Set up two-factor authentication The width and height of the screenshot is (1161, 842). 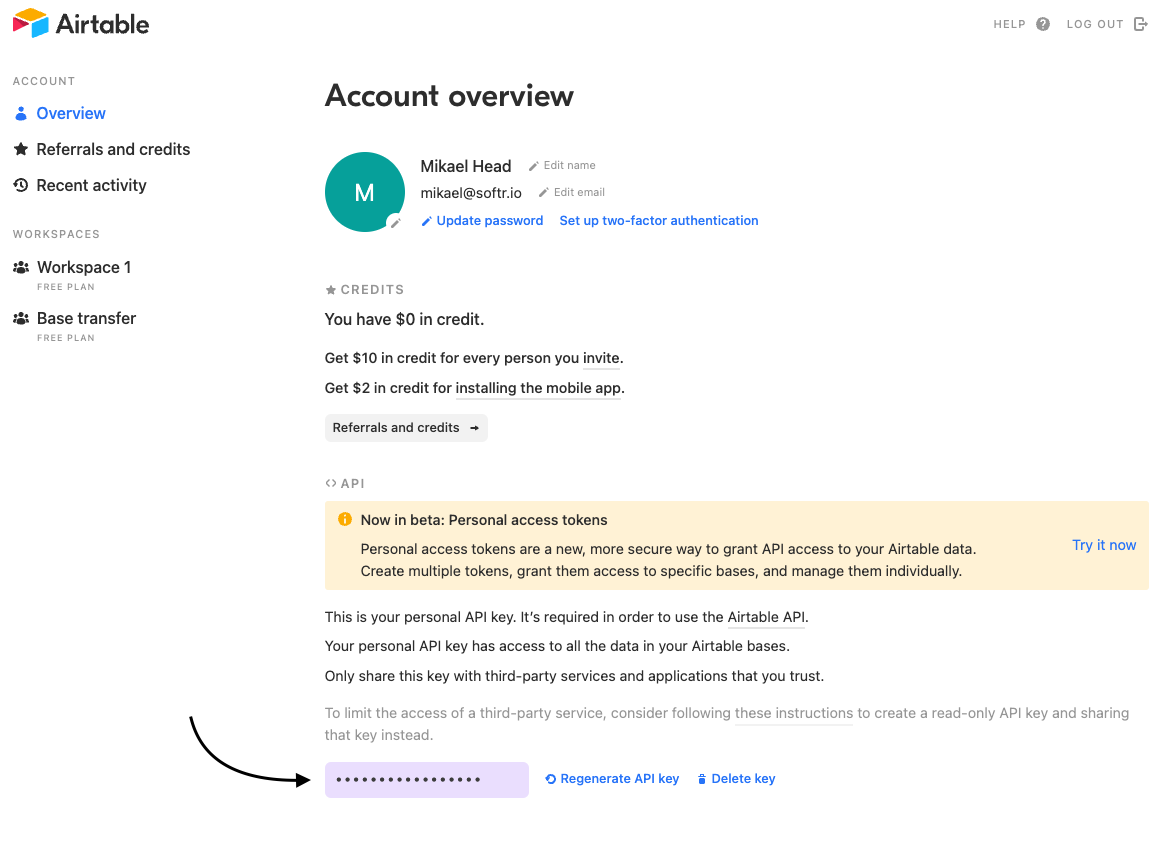pos(658,220)
